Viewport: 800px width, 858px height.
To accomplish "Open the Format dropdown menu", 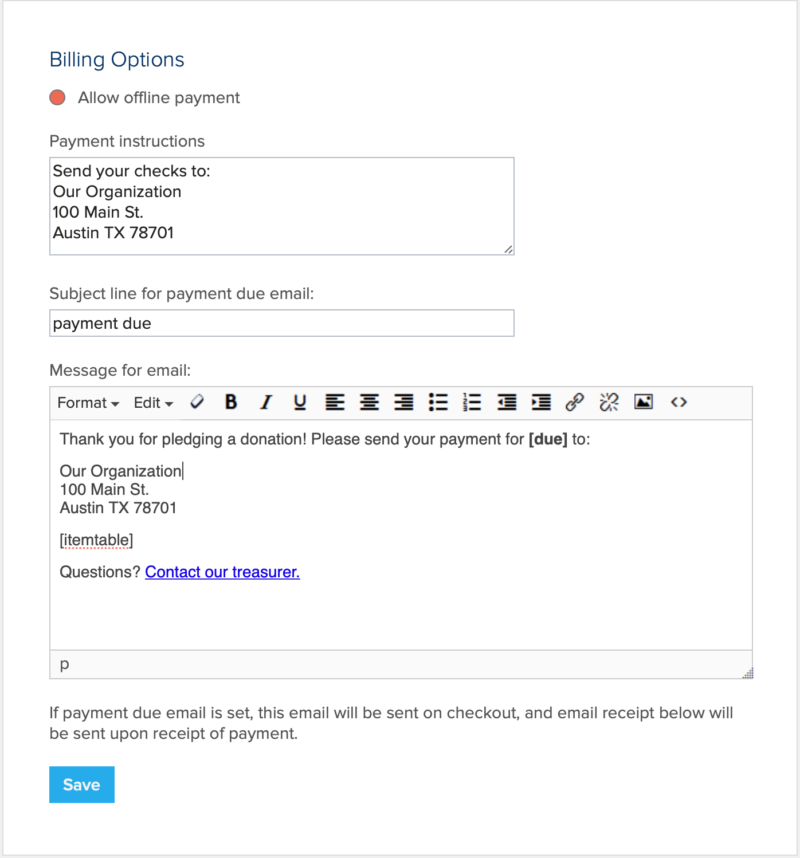I will pos(88,402).
